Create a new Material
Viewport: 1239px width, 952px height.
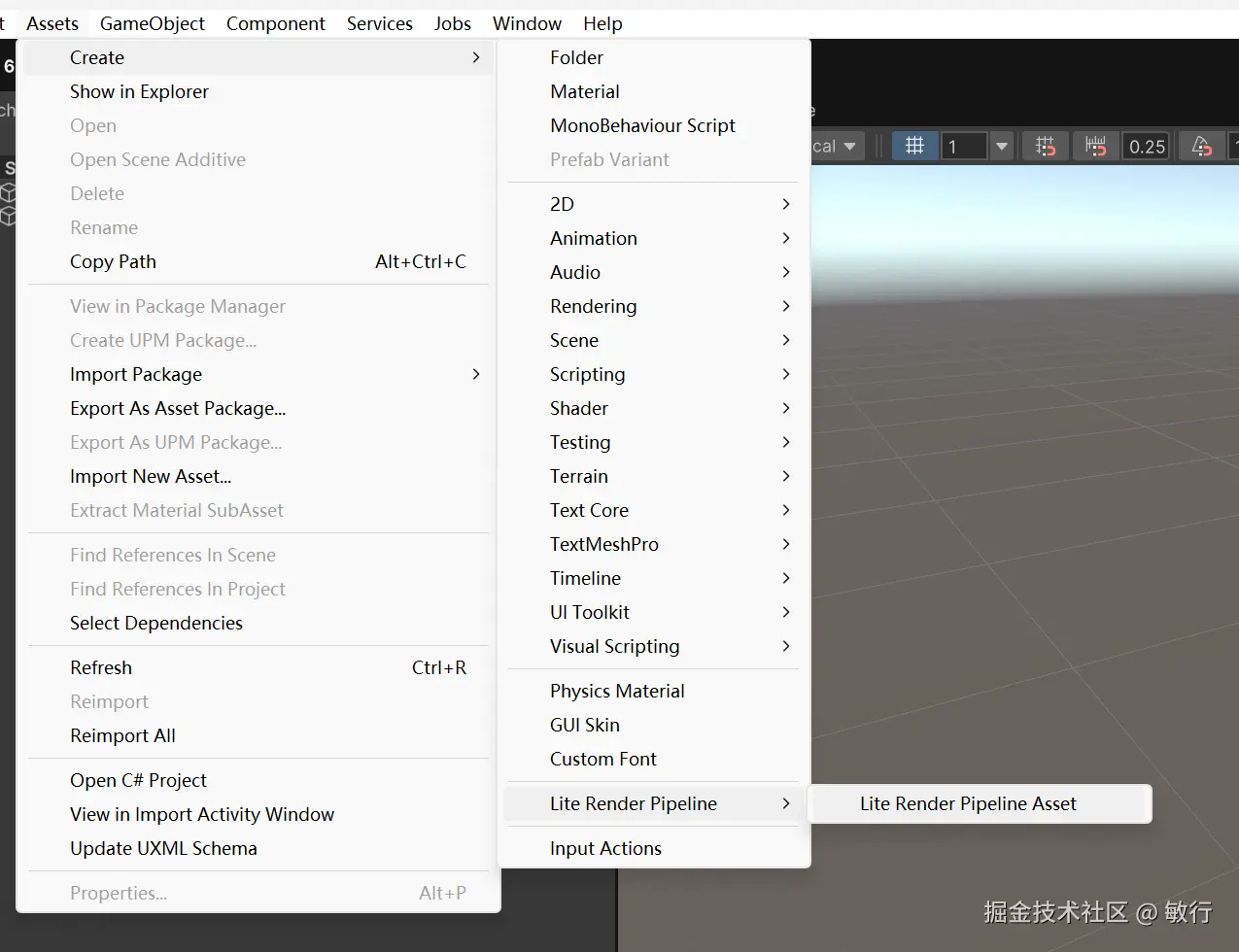pyautogui.click(x=654, y=91)
